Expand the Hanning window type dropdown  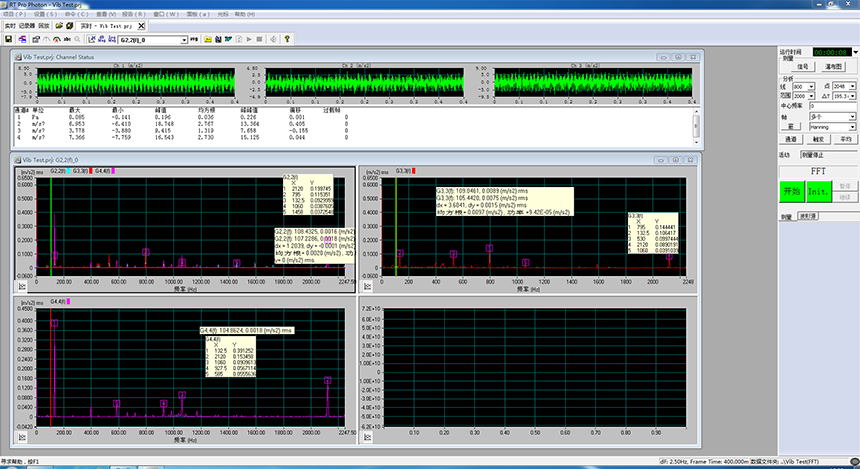(x=851, y=127)
